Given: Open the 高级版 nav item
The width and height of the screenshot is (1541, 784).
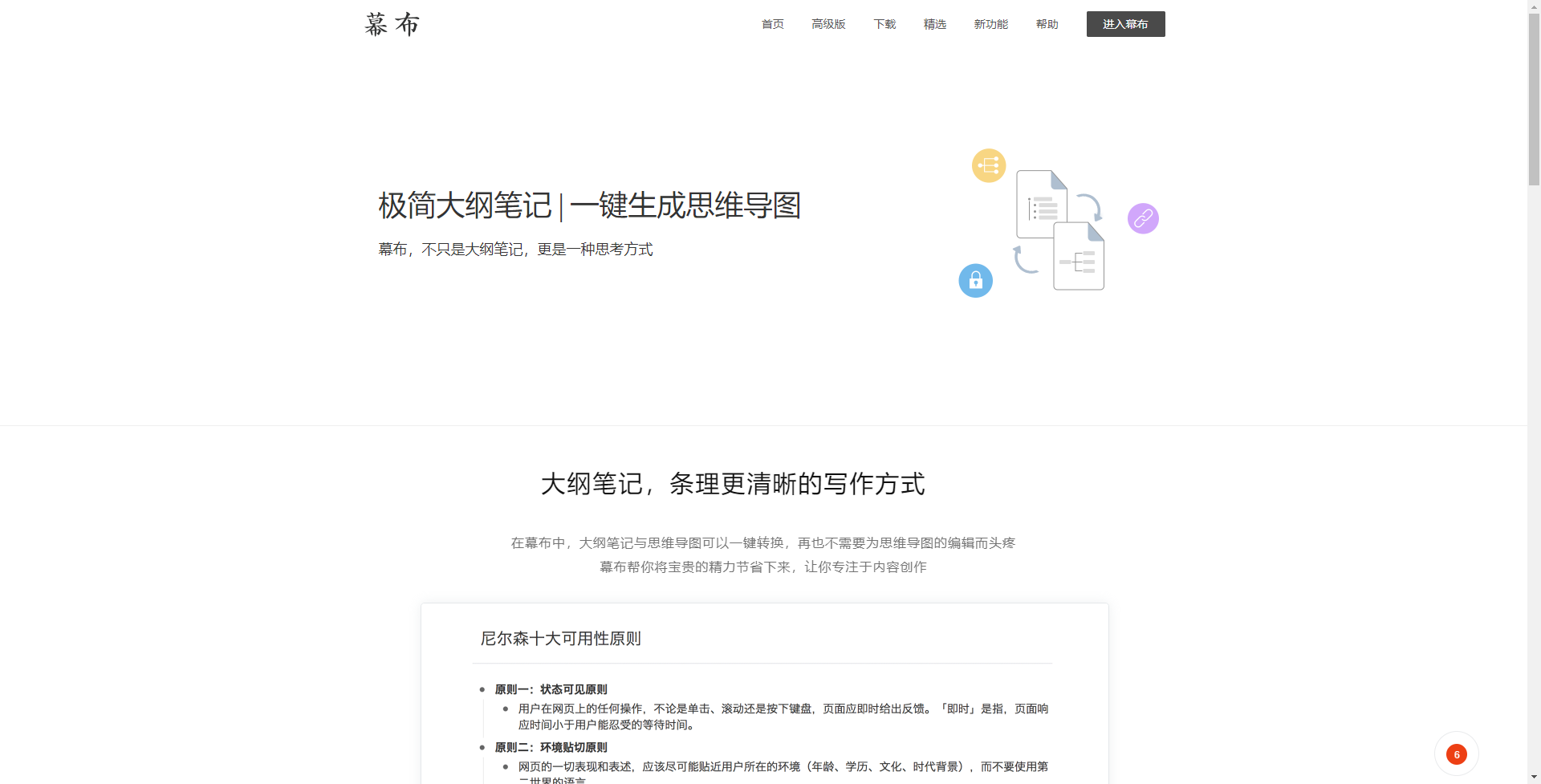Looking at the screenshot, I should pyautogui.click(x=828, y=24).
